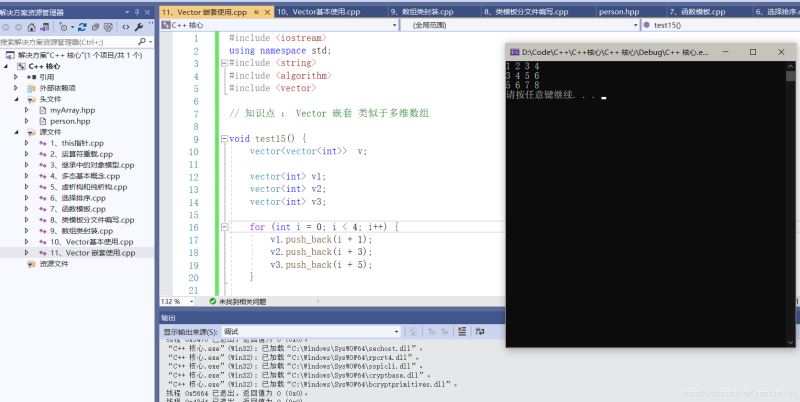Viewport: 800px width, 402px height.
Task: Select myArray.hpp in Solution Explorer
Action: coord(72,110)
